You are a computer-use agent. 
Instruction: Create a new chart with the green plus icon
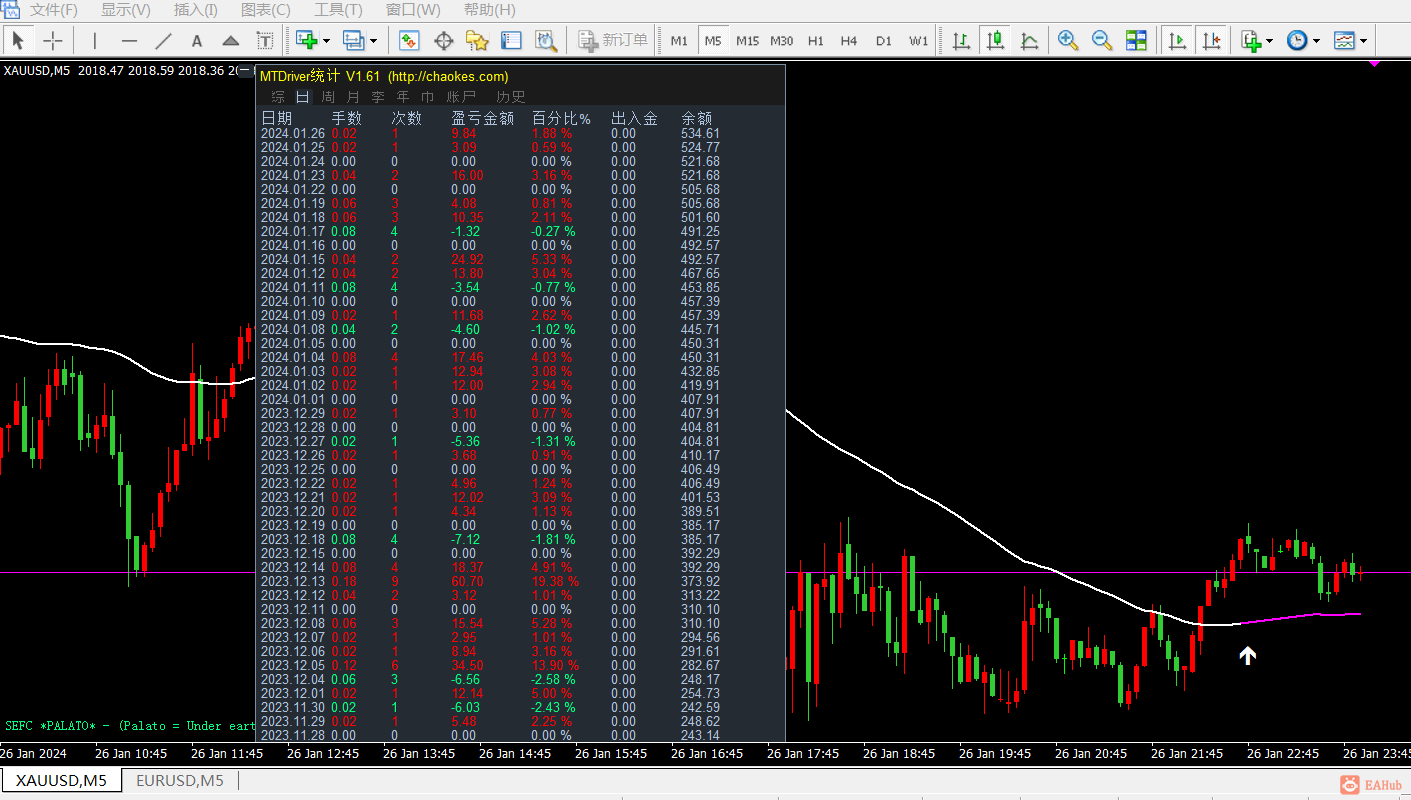pyautogui.click(x=306, y=41)
